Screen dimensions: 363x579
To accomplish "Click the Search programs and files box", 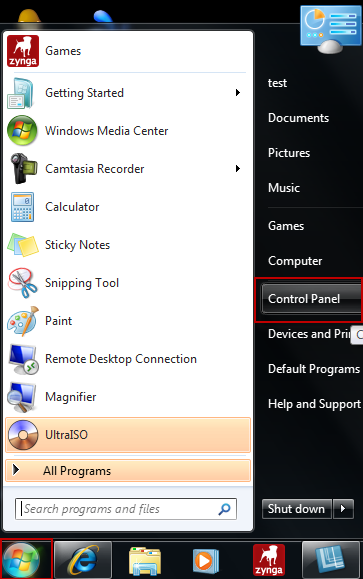I will (126, 509).
